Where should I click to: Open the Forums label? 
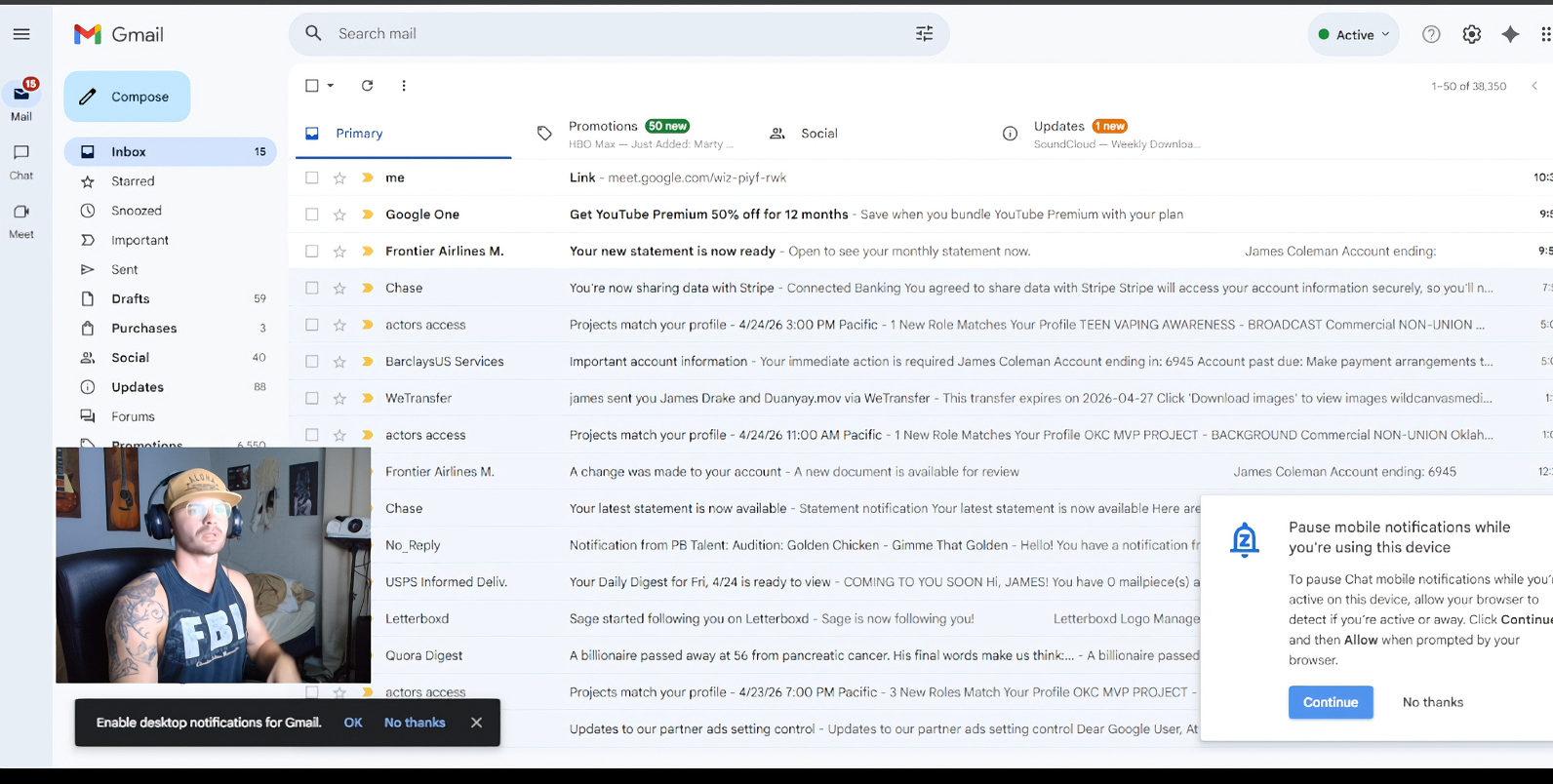click(171, 416)
